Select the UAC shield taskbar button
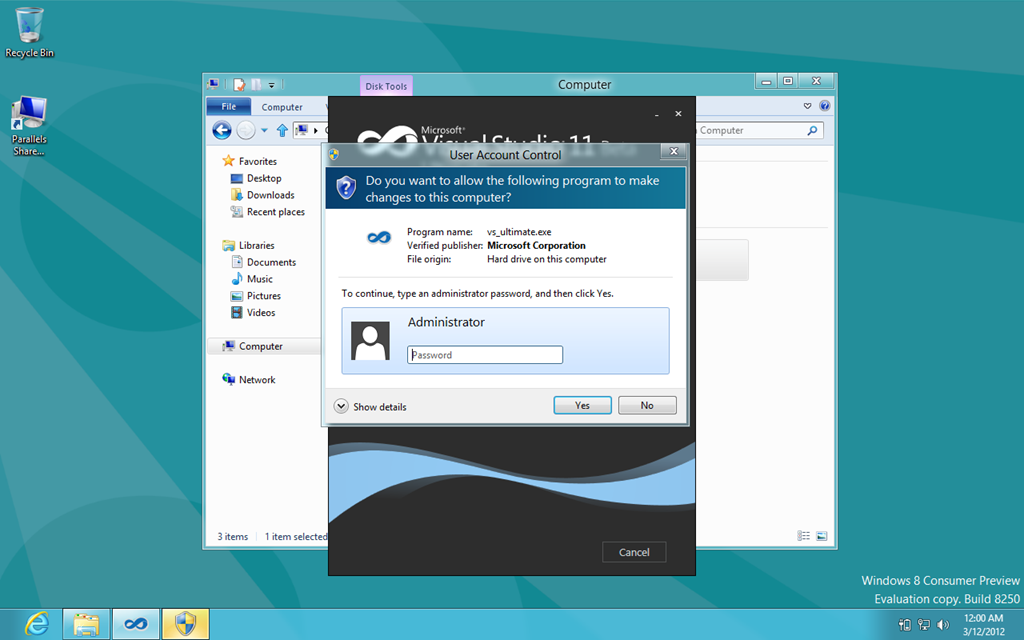 coord(185,624)
